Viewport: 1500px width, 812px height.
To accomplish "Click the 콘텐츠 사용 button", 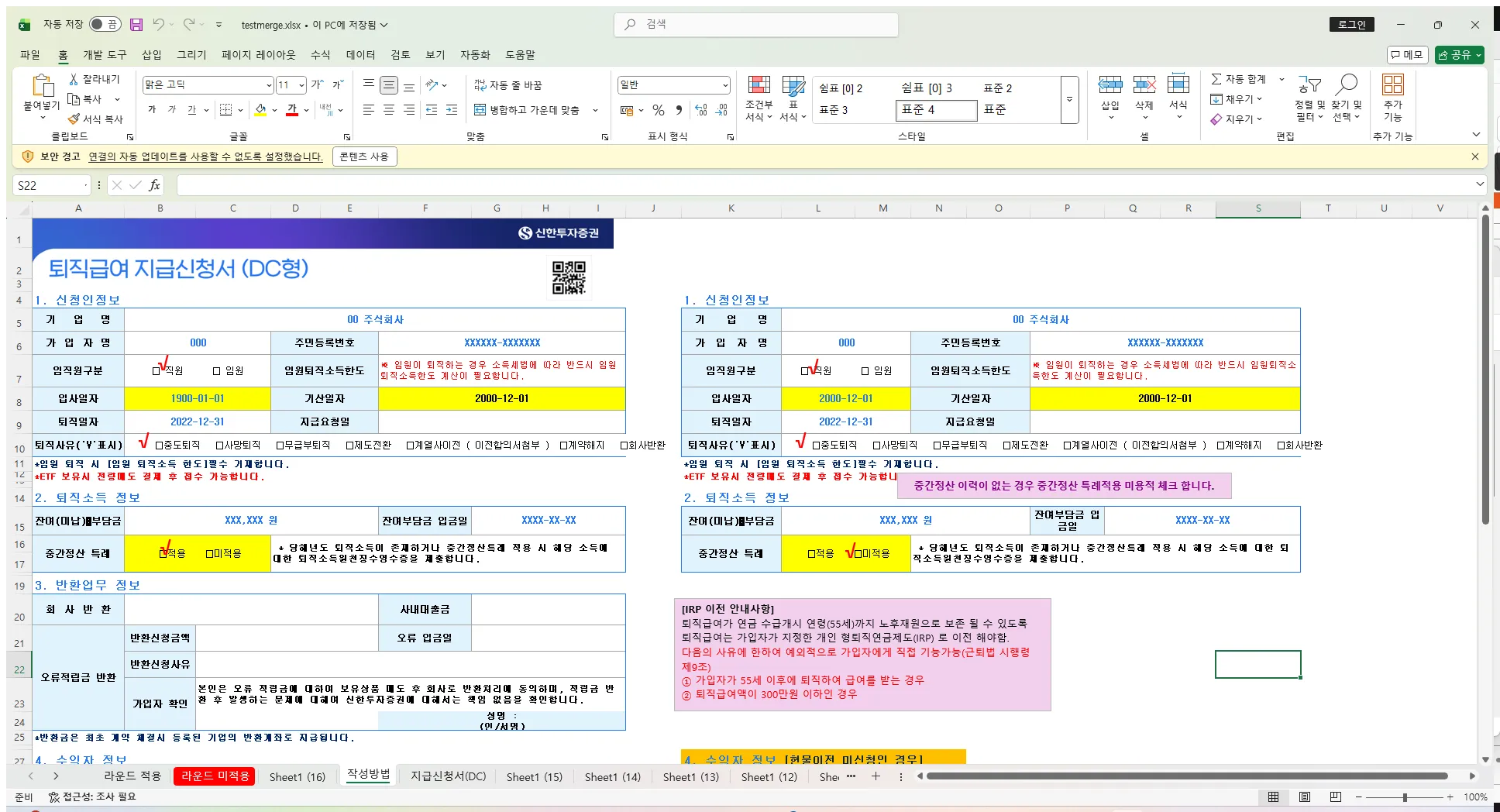I will [x=364, y=156].
